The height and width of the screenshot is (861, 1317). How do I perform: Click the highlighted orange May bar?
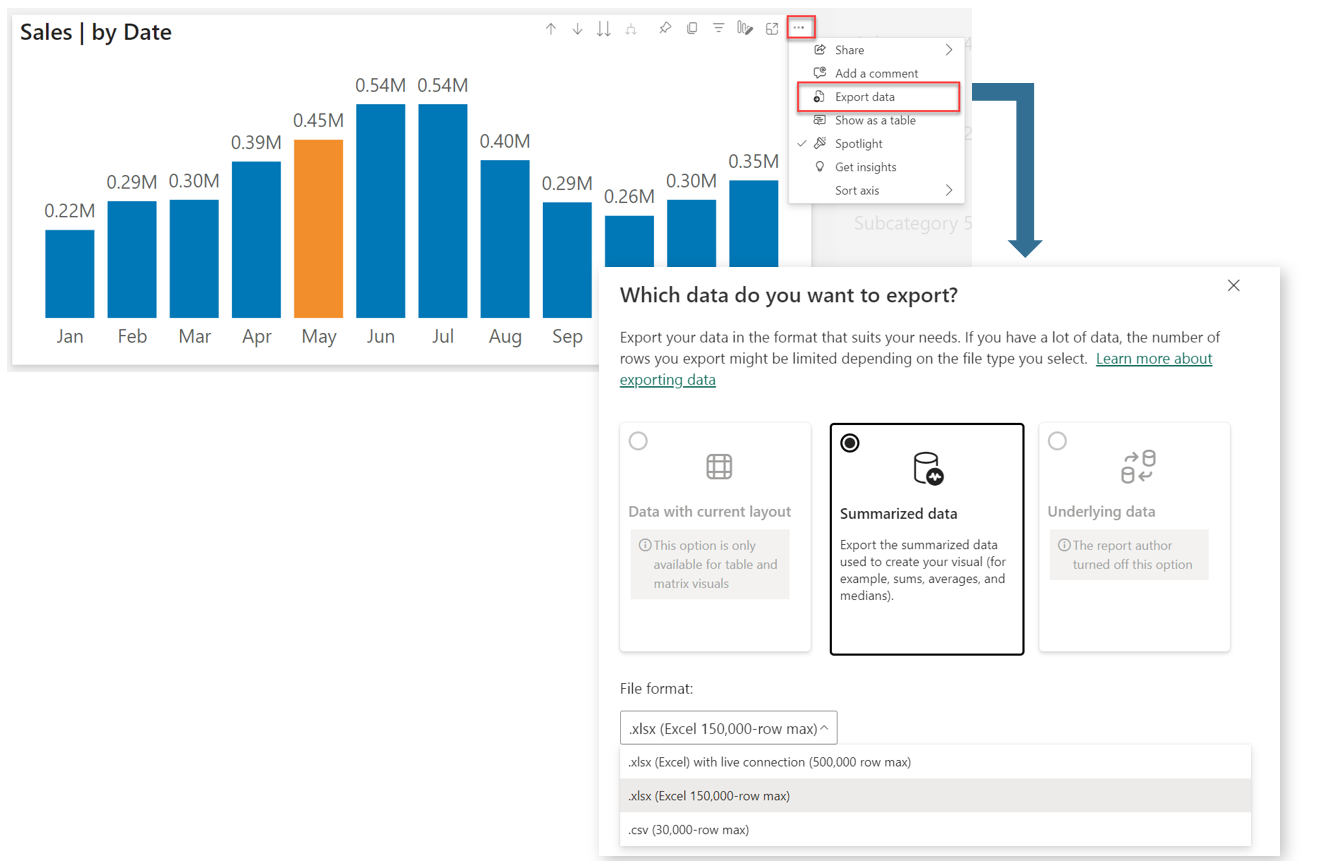point(318,229)
